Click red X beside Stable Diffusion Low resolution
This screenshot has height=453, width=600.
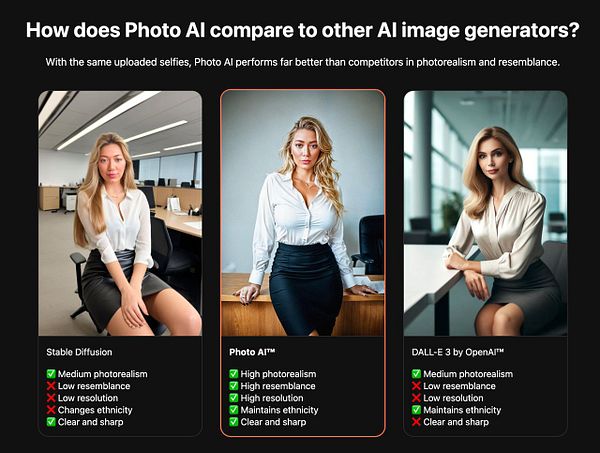[51, 398]
